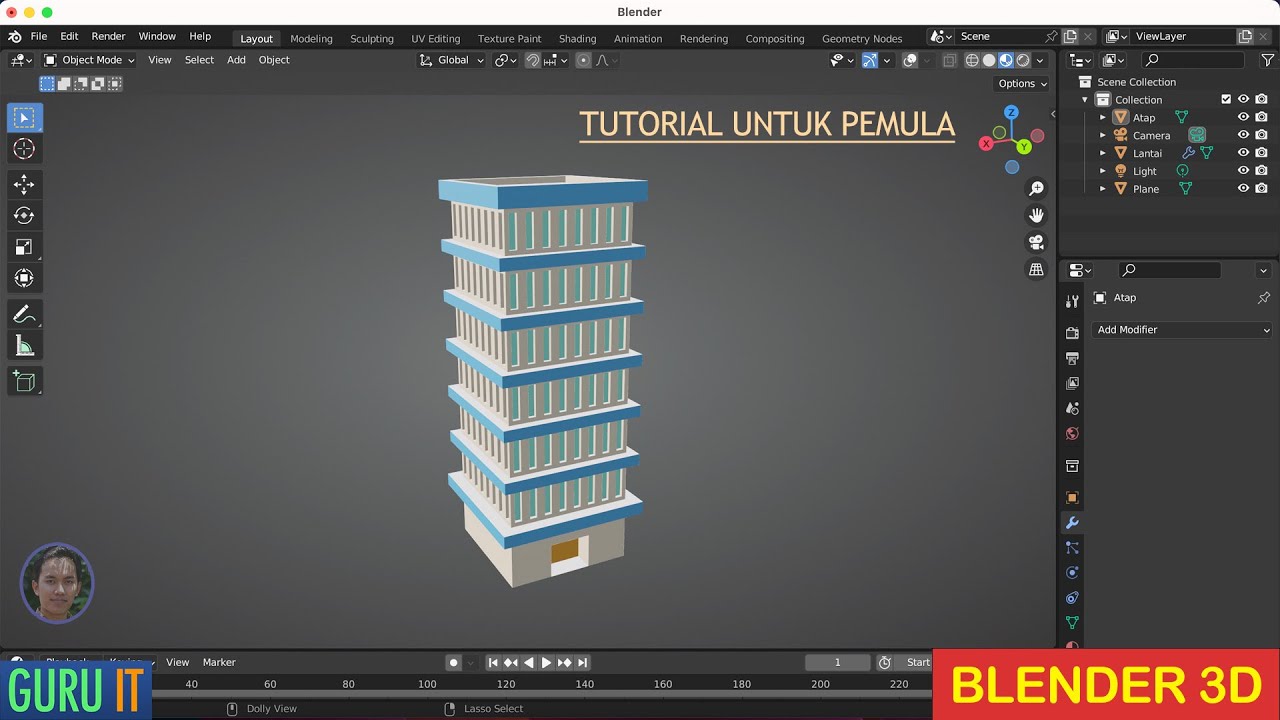Switch orthographic/perspective grid icon
Image resolution: width=1280 pixels, height=720 pixels.
tap(1036, 270)
